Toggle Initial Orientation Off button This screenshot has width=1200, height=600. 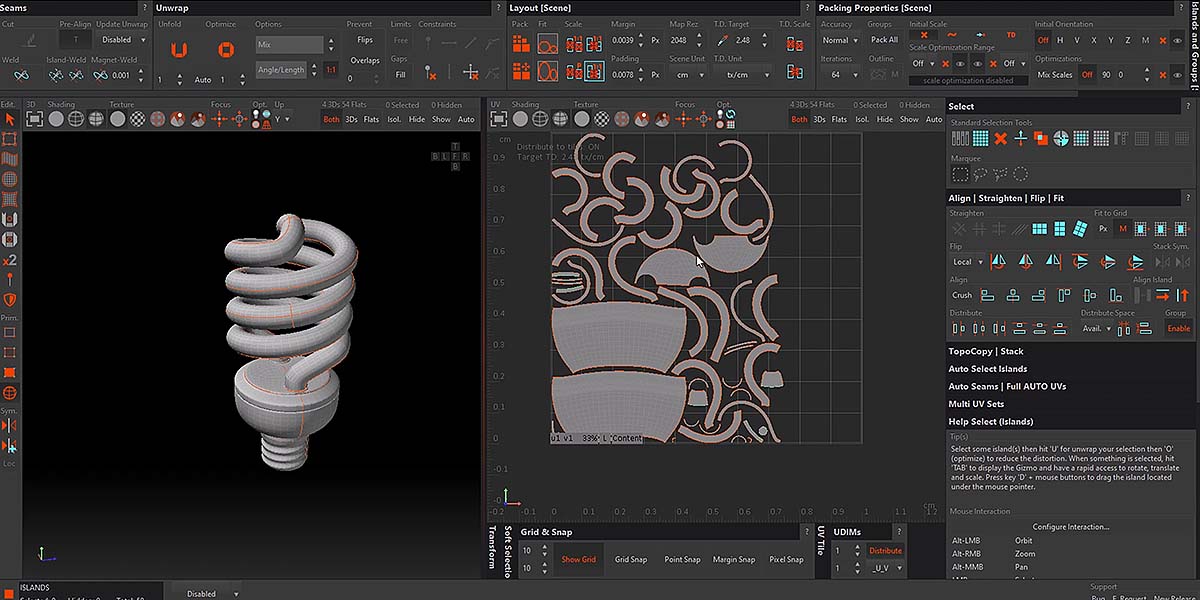click(1043, 40)
